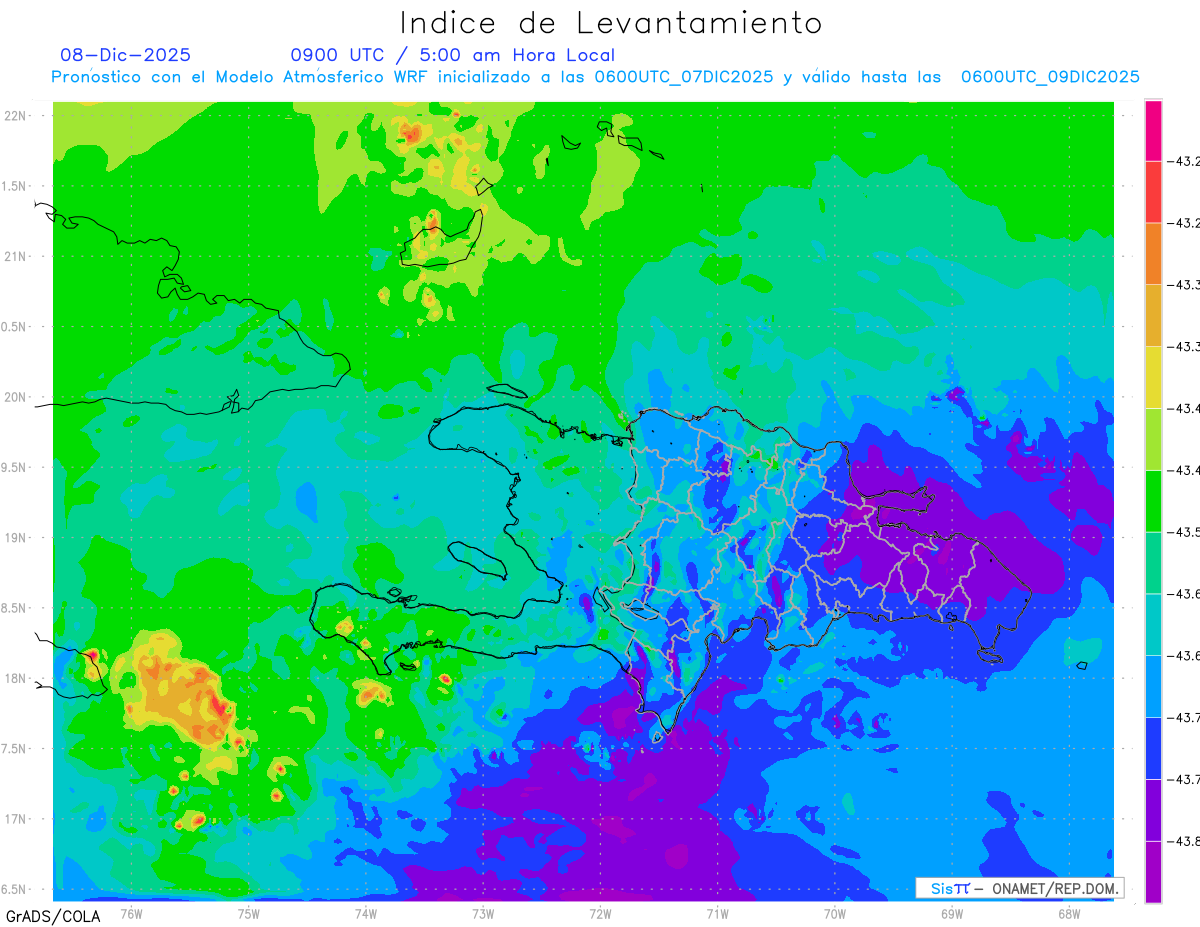Click the '17N' latitude label
The width and height of the screenshot is (1200, 927).
click(x=16, y=819)
